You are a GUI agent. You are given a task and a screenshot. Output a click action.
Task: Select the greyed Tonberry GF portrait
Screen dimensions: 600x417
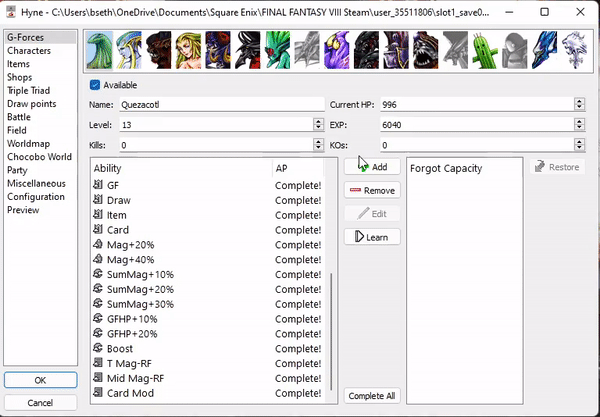pos(515,50)
